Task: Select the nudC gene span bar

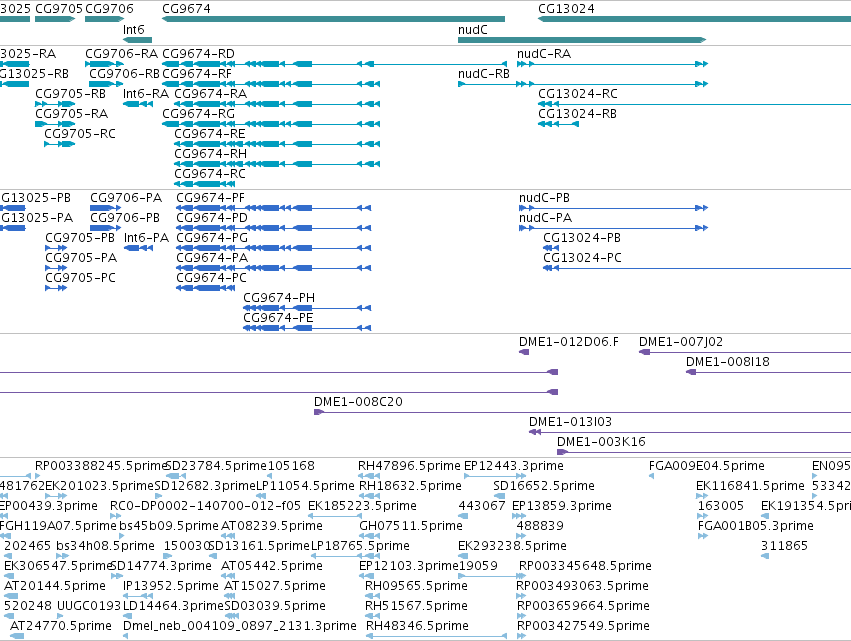Action: pos(582,40)
